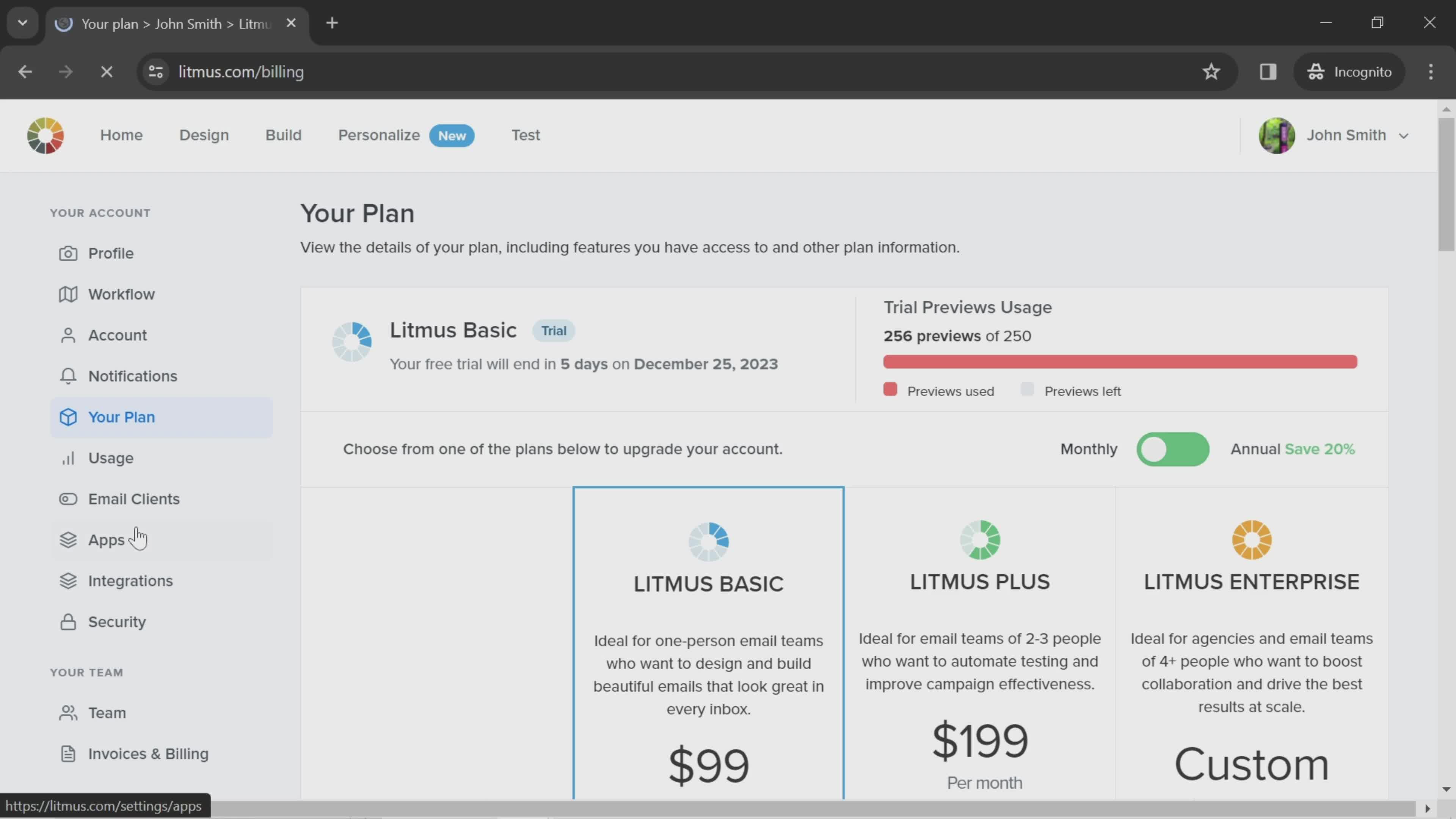Click the Litmus logo icon
The width and height of the screenshot is (1456, 819).
(x=45, y=136)
